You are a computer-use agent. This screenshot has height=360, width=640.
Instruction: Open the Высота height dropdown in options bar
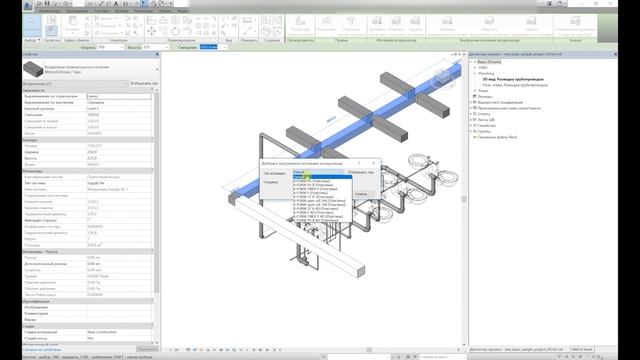coord(167,47)
